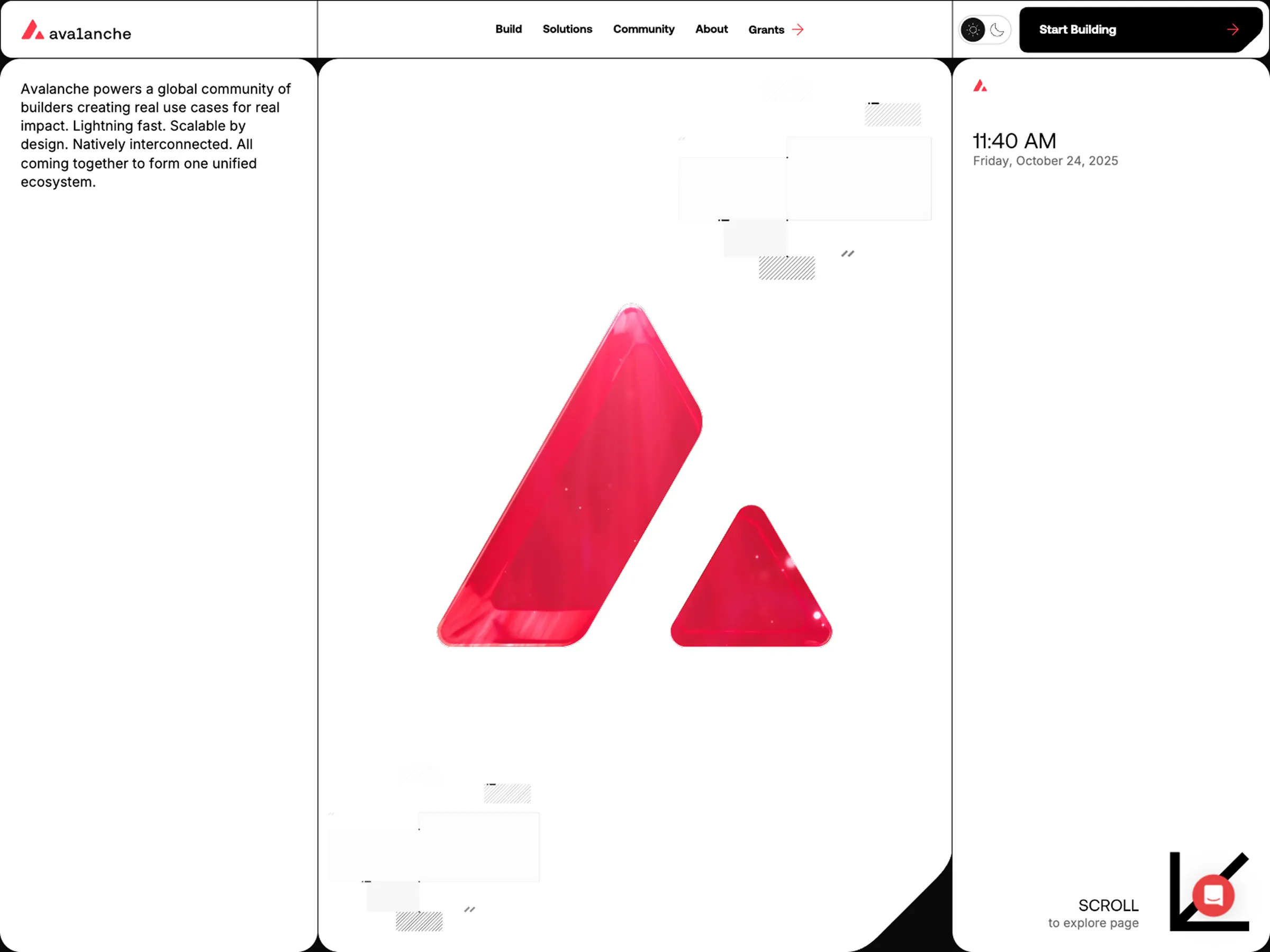Click the SCROLL to explore page text
The width and height of the screenshot is (1270, 952).
1093,913
